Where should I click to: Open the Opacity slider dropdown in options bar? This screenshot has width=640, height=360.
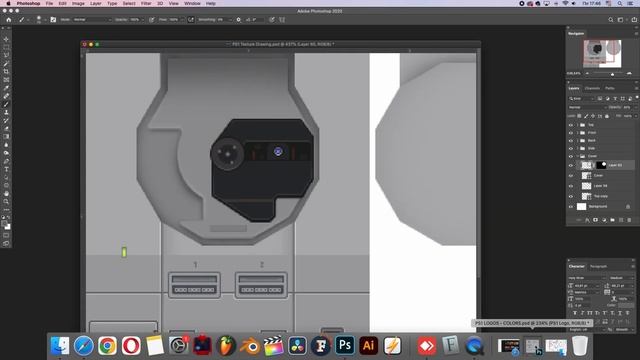pyautogui.click(x=142, y=20)
